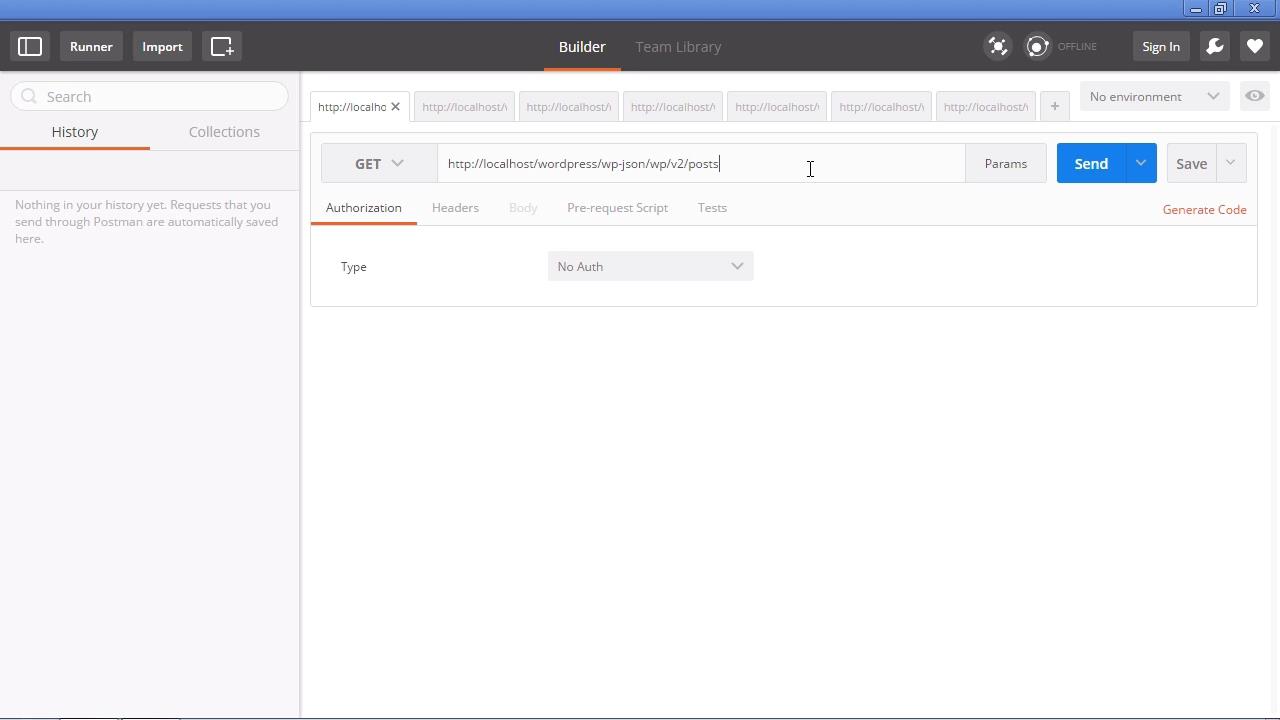Switch to the Builder tab
This screenshot has height=720, width=1280.
click(x=582, y=47)
